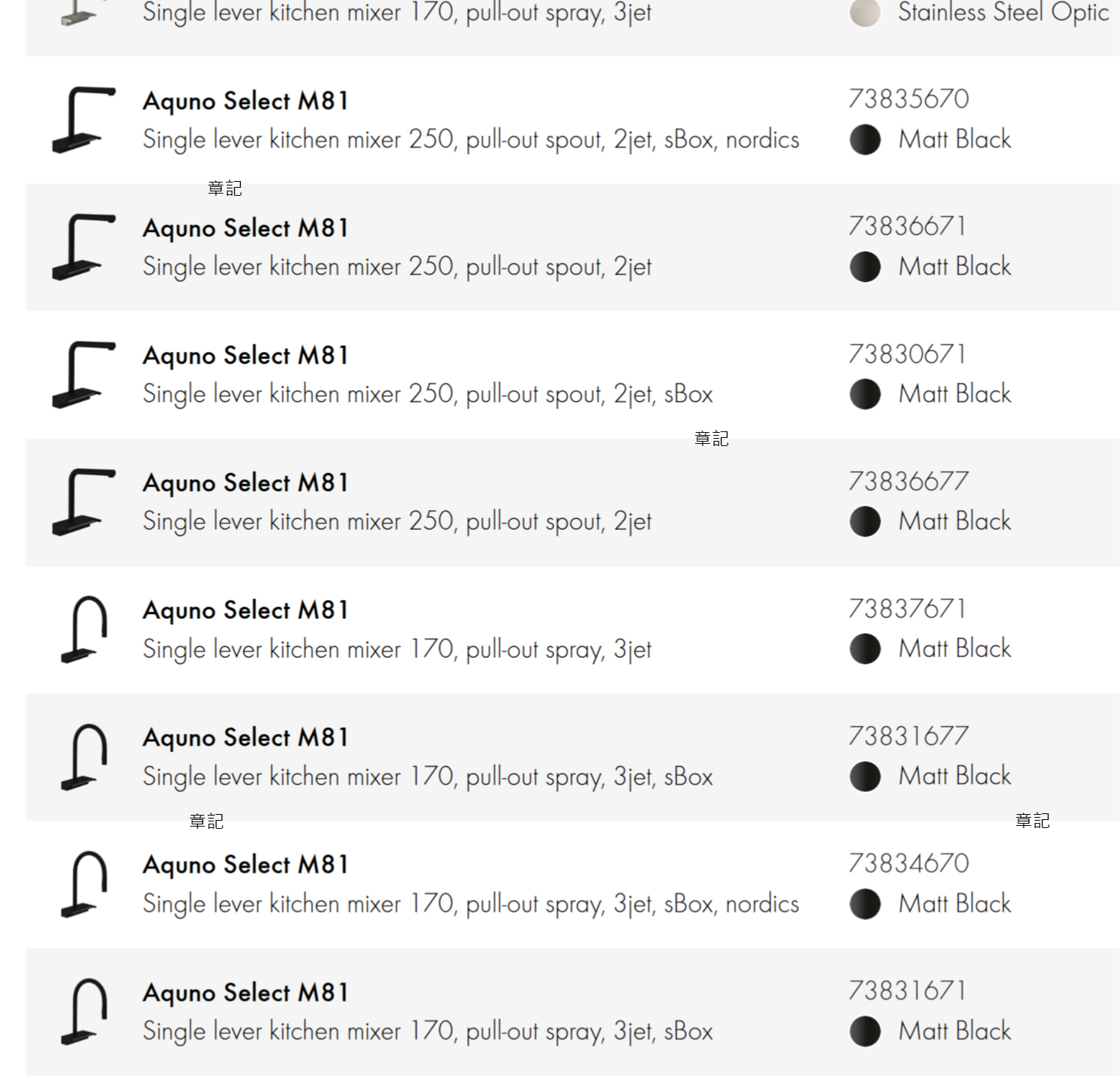This screenshot has width=1120, height=1082.
Task: Open the Aquno Select M81 title for 73835670
Action: coord(245,101)
